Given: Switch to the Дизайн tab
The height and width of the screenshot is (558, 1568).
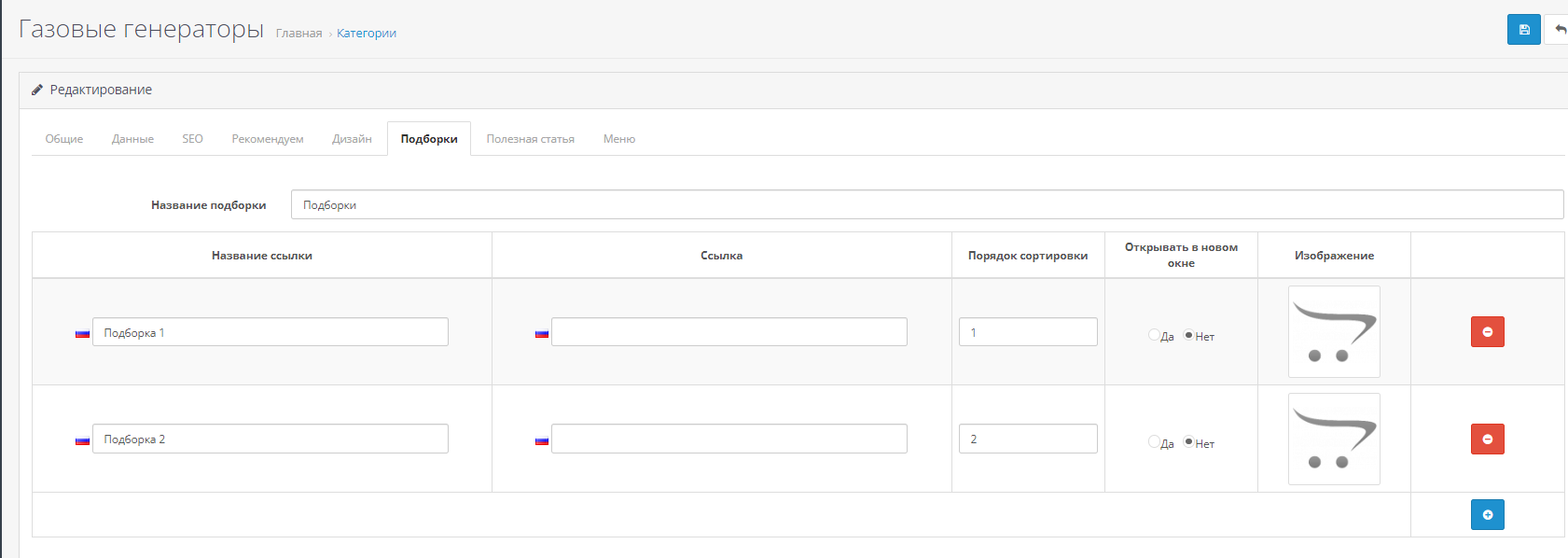Looking at the screenshot, I should pos(352,139).
